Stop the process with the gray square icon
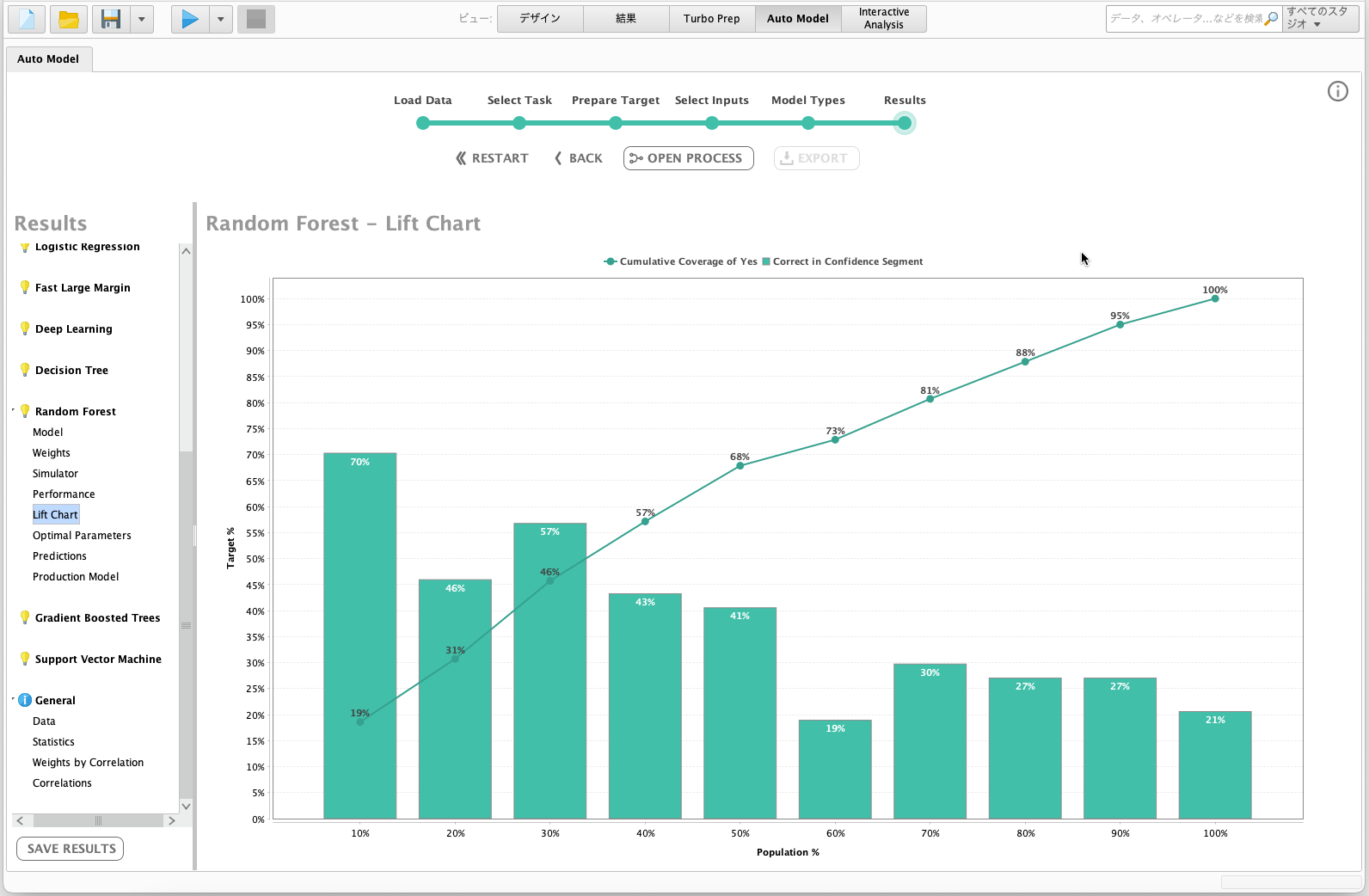The width and height of the screenshot is (1369, 896). [256, 19]
